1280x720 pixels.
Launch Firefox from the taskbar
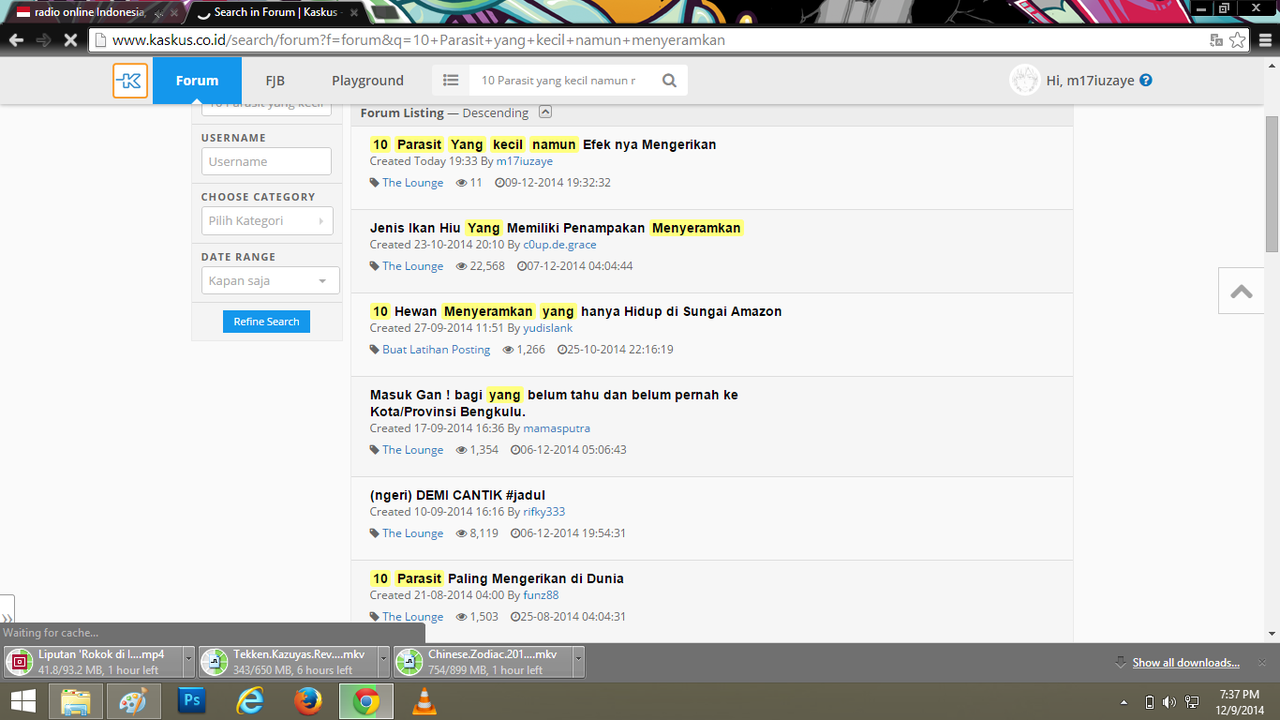[308, 702]
